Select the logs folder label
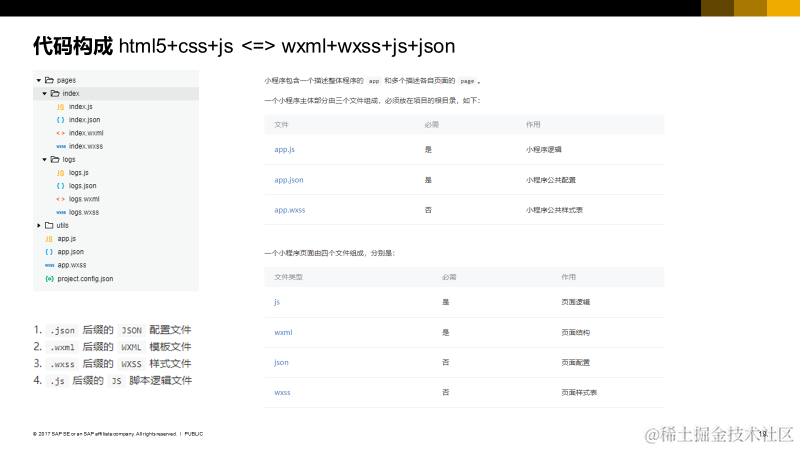 pyautogui.click(x=69, y=160)
